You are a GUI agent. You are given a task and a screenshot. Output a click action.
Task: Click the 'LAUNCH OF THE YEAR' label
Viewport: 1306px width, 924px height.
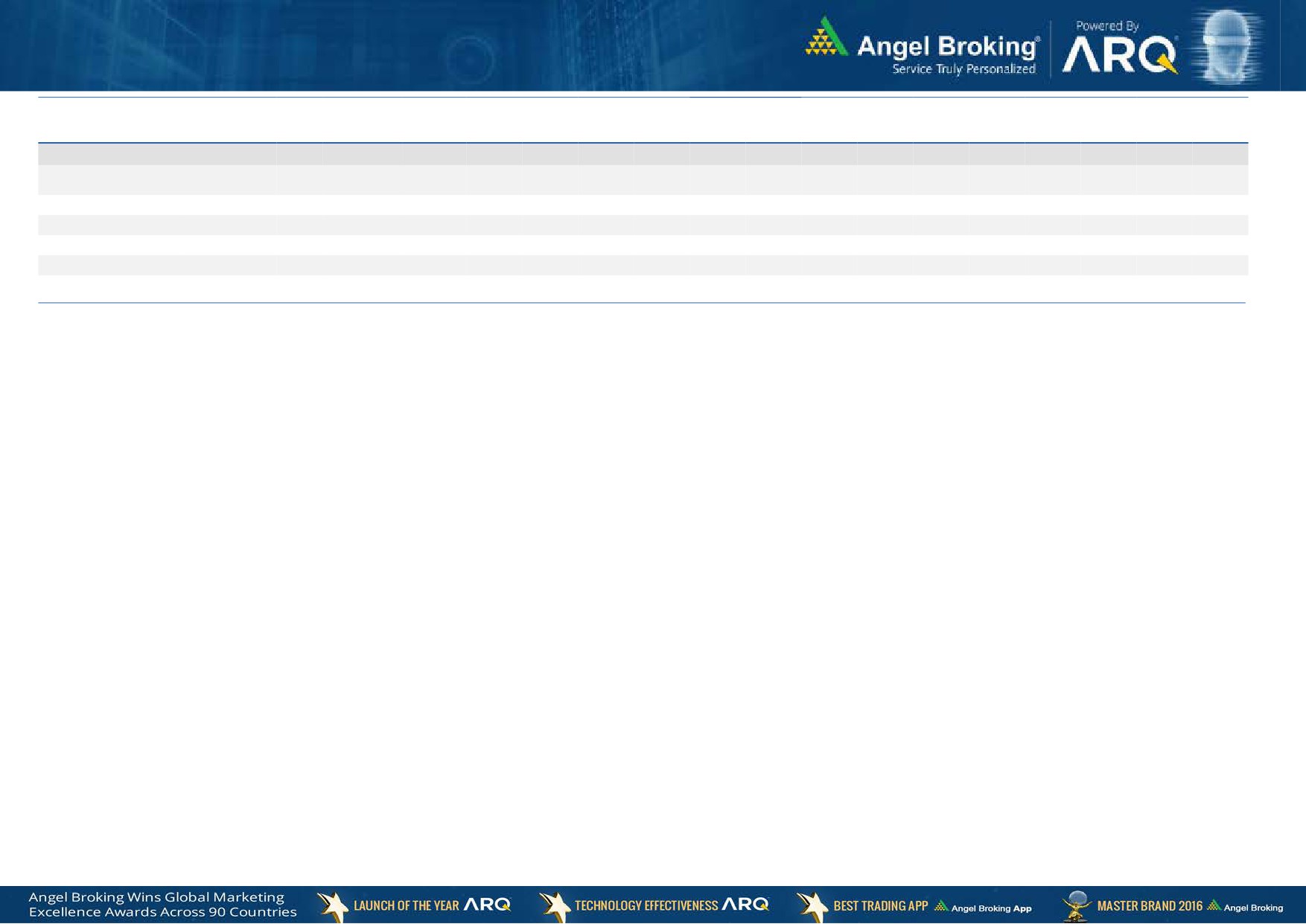point(406,906)
